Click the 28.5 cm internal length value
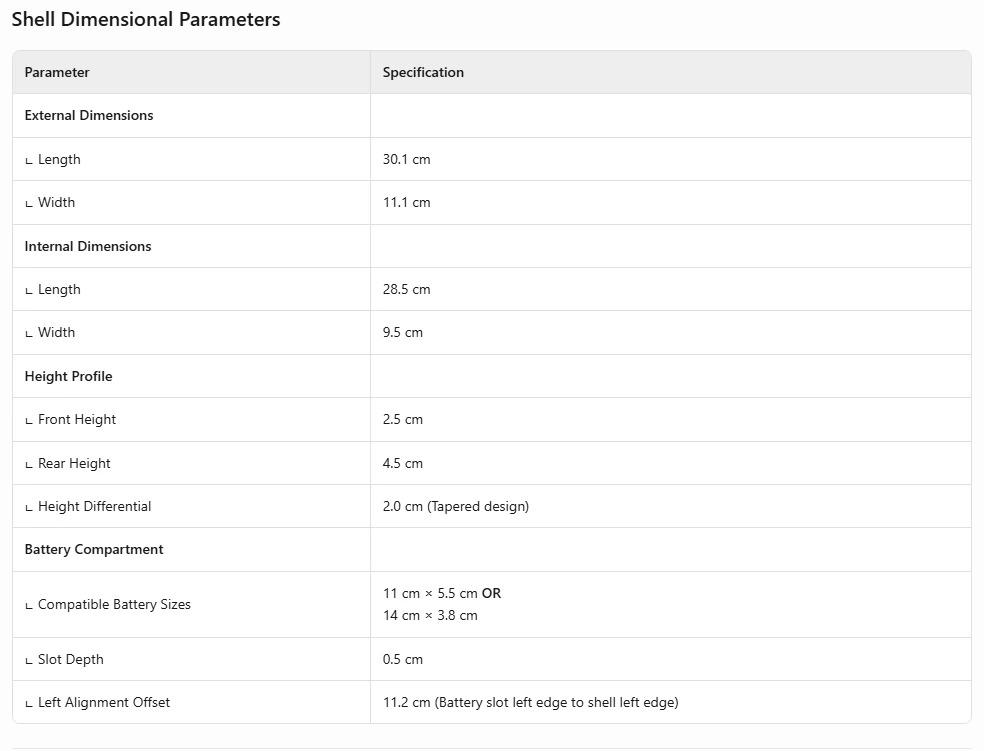Viewport: 984px width, 751px height. [x=406, y=289]
